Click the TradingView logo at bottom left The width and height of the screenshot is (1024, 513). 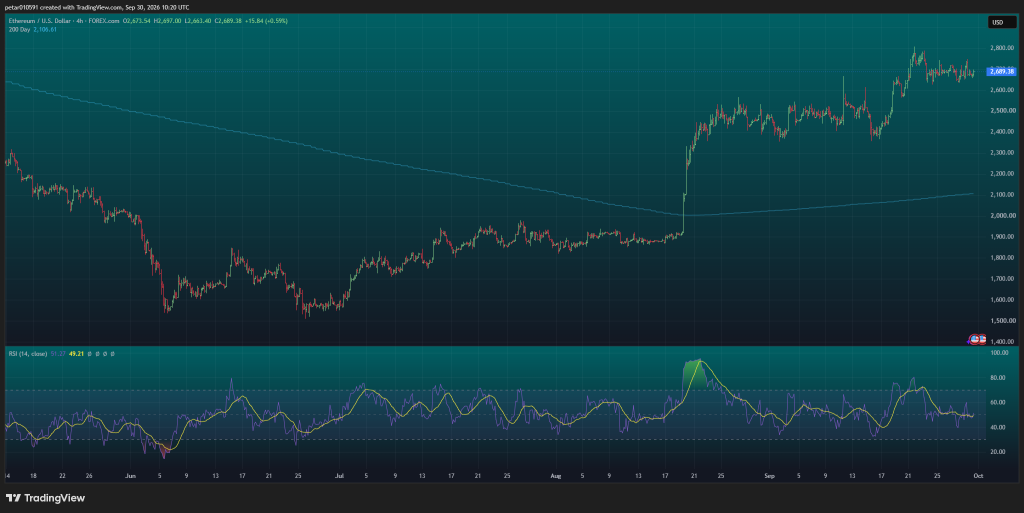point(45,498)
